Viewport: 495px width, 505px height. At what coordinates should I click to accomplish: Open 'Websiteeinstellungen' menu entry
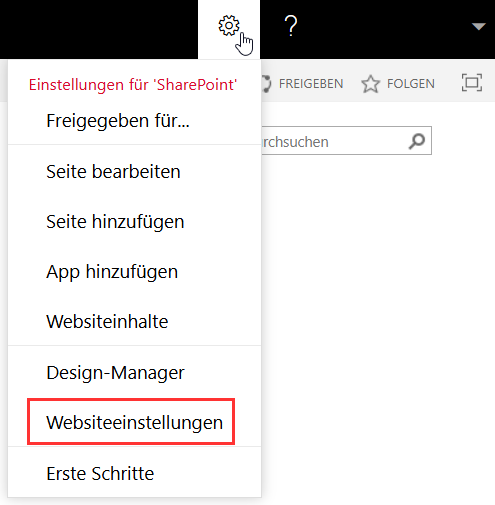(x=135, y=422)
